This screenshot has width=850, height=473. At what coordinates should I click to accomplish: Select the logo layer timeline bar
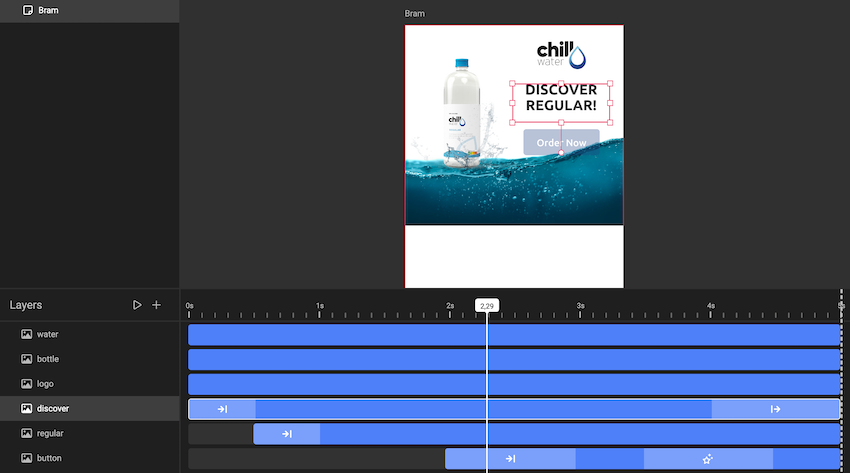(x=514, y=384)
